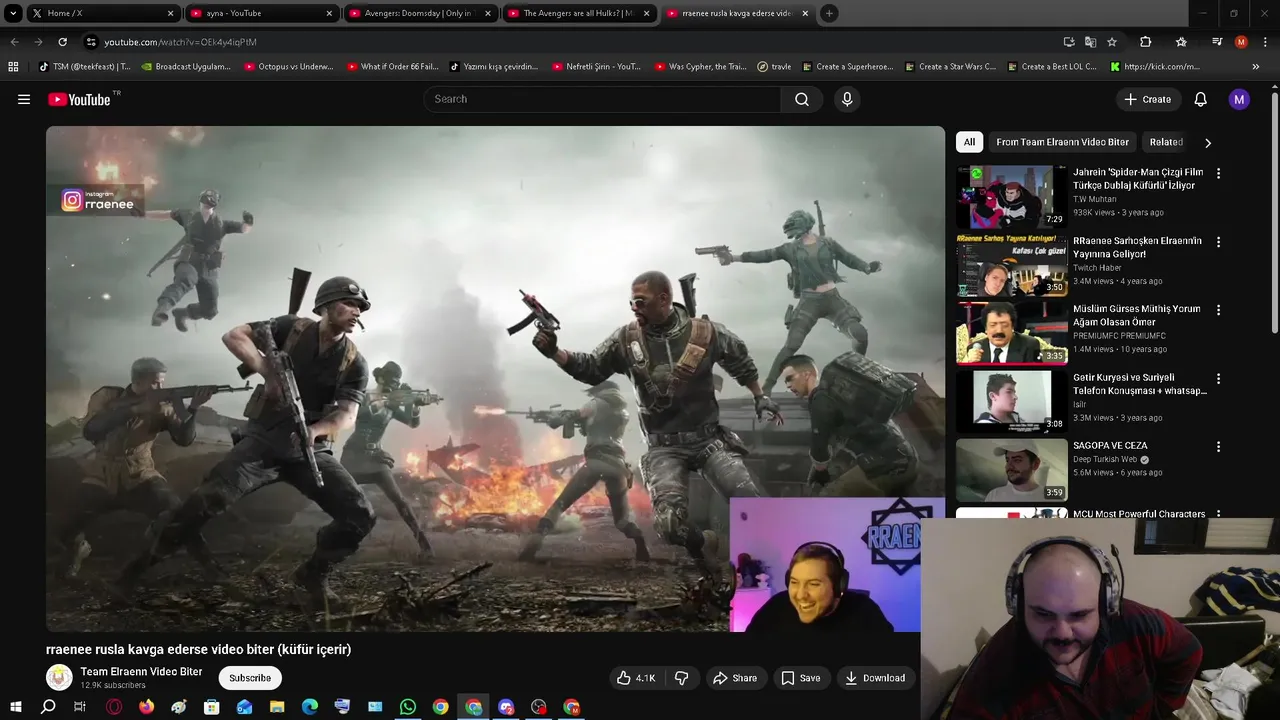Image resolution: width=1280 pixels, height=720 pixels.
Task: Open the Octopus vs Underw... bookmark
Action: [287, 67]
